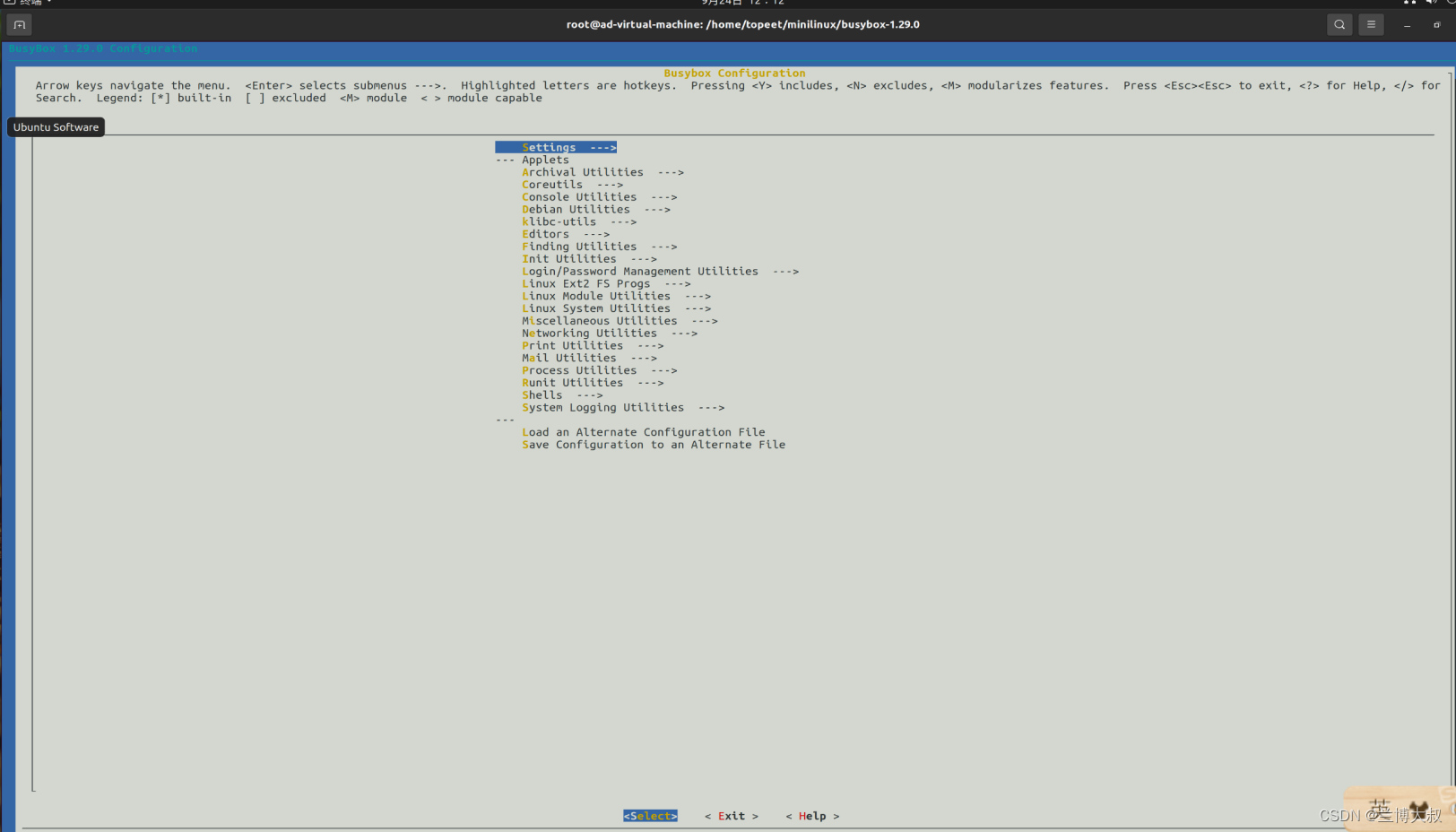Click the <Select> button
Screen dimensions: 1456x832
point(649,816)
